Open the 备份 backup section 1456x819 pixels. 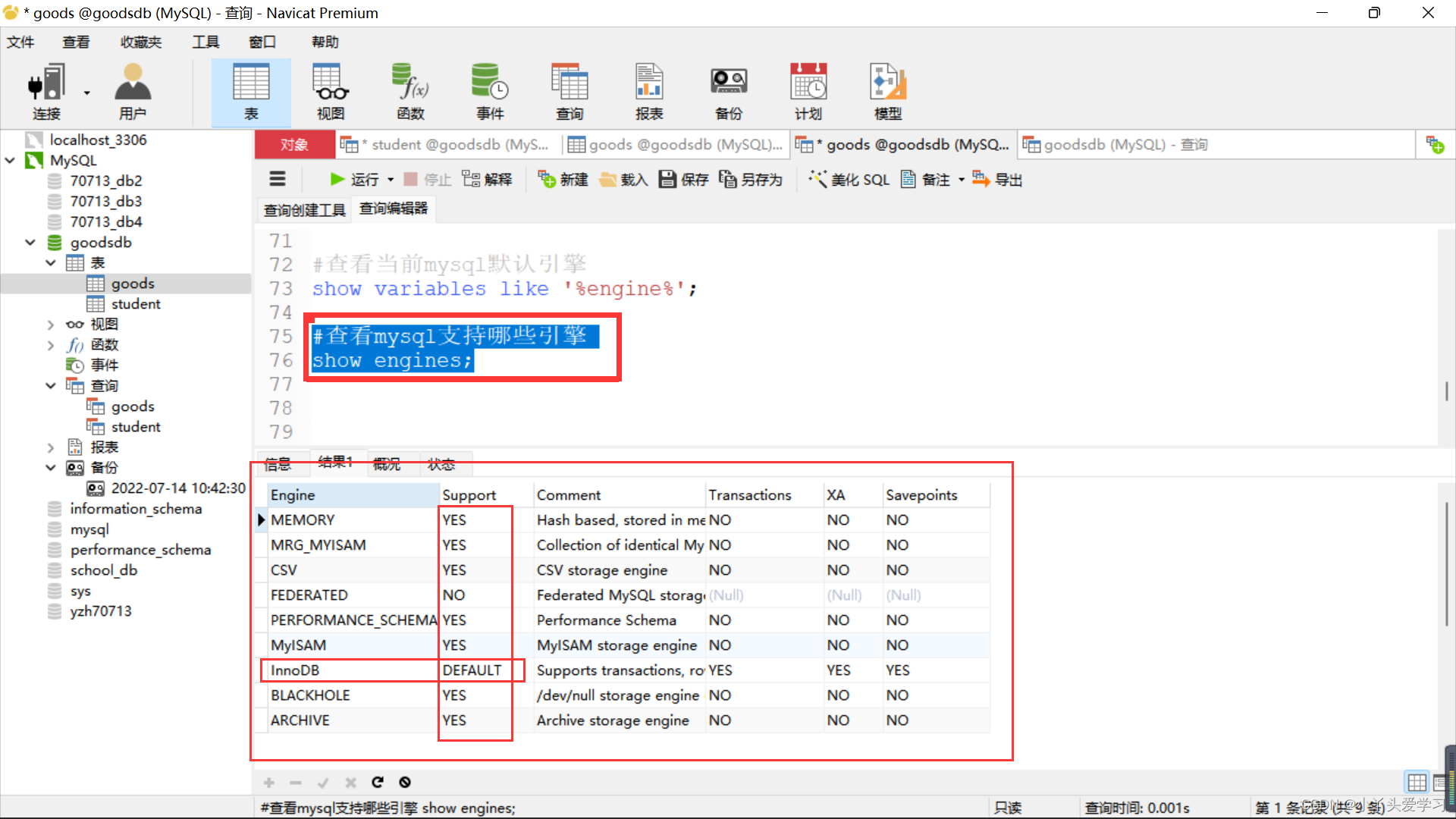(x=729, y=92)
